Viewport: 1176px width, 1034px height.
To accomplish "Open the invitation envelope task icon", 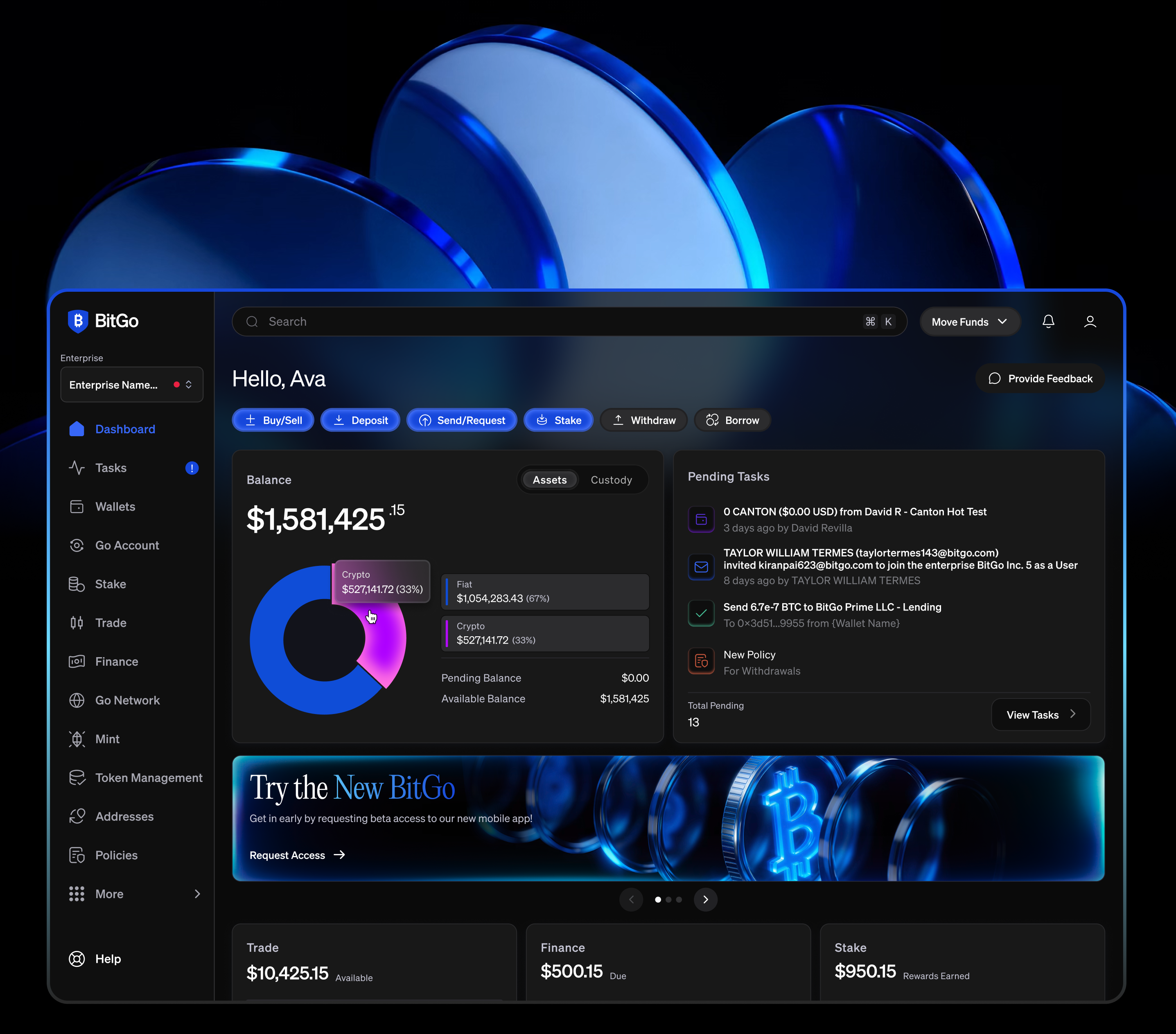I will click(701, 566).
